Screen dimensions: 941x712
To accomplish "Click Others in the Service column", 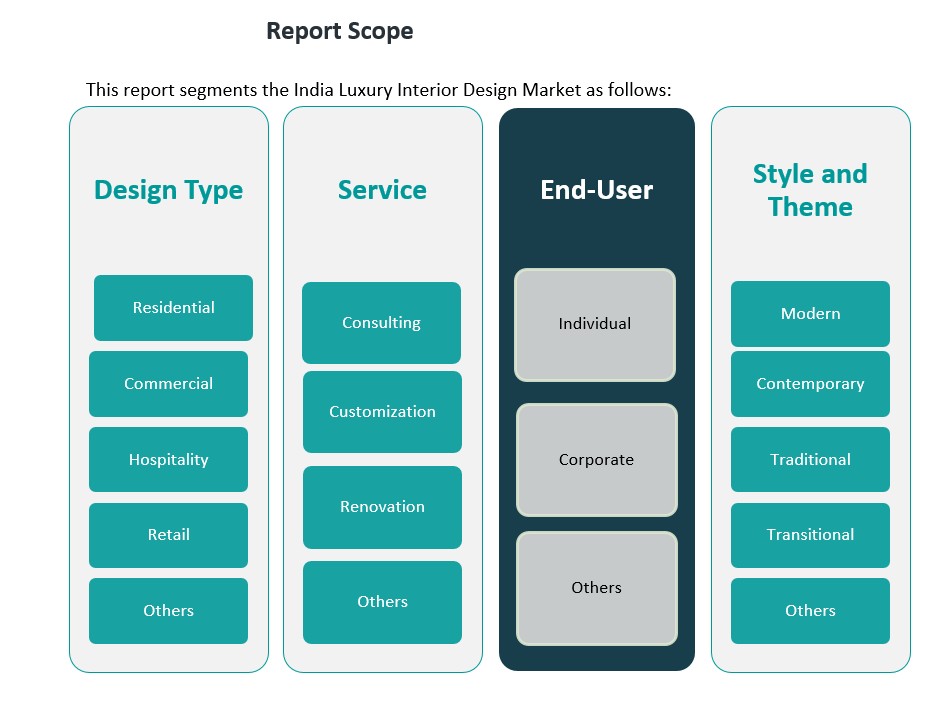I will (382, 602).
